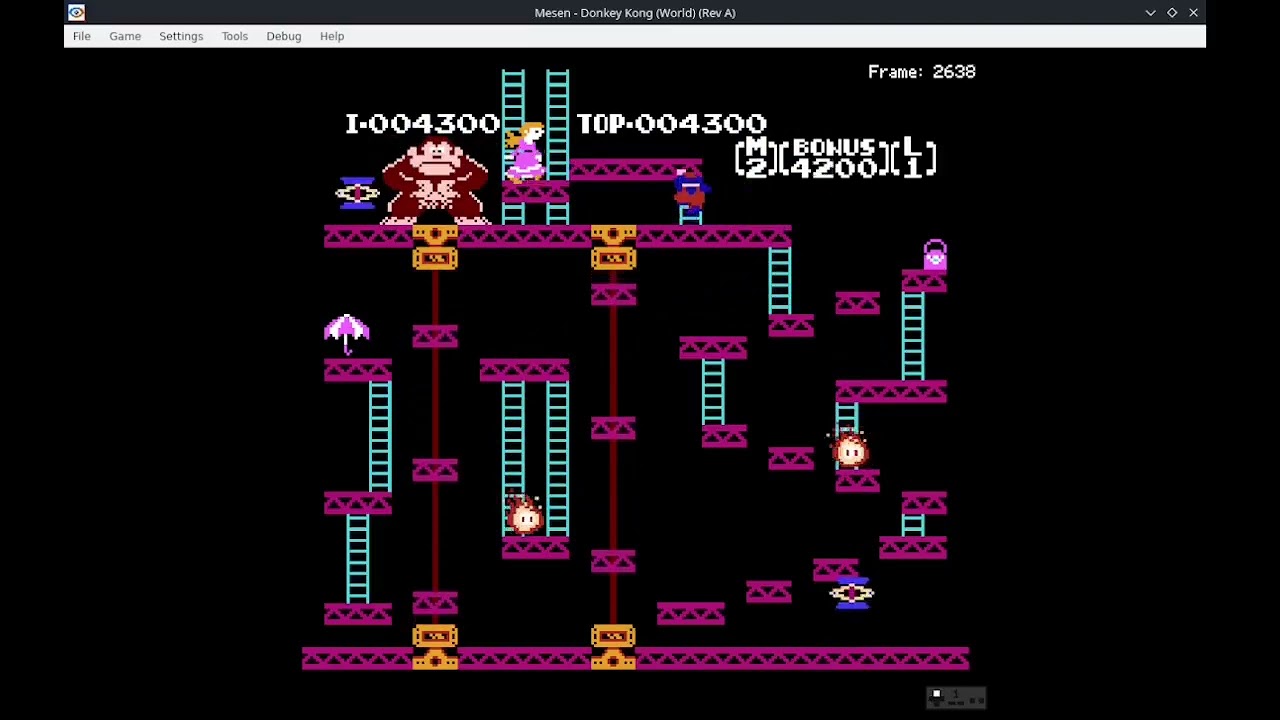The image size is (1280, 720).
Task: Click the Mario sprite near the top platform
Action: click(x=690, y=192)
